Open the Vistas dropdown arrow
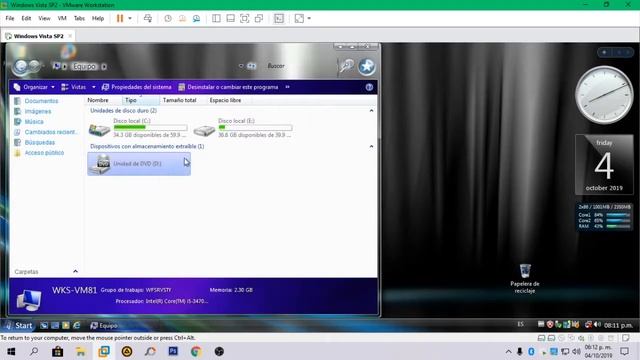640x360 pixels. click(x=93, y=87)
